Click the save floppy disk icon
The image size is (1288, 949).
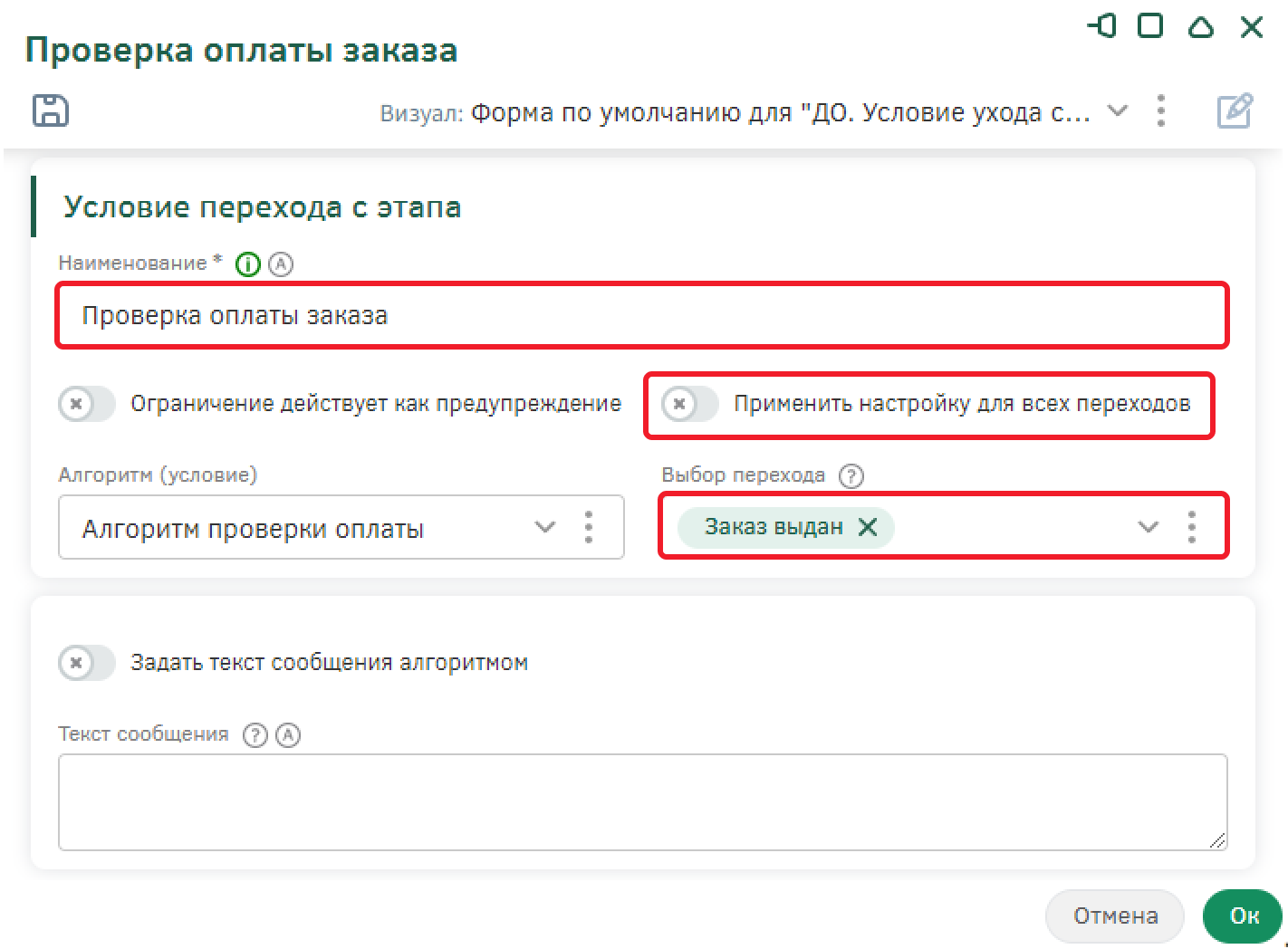[51, 110]
